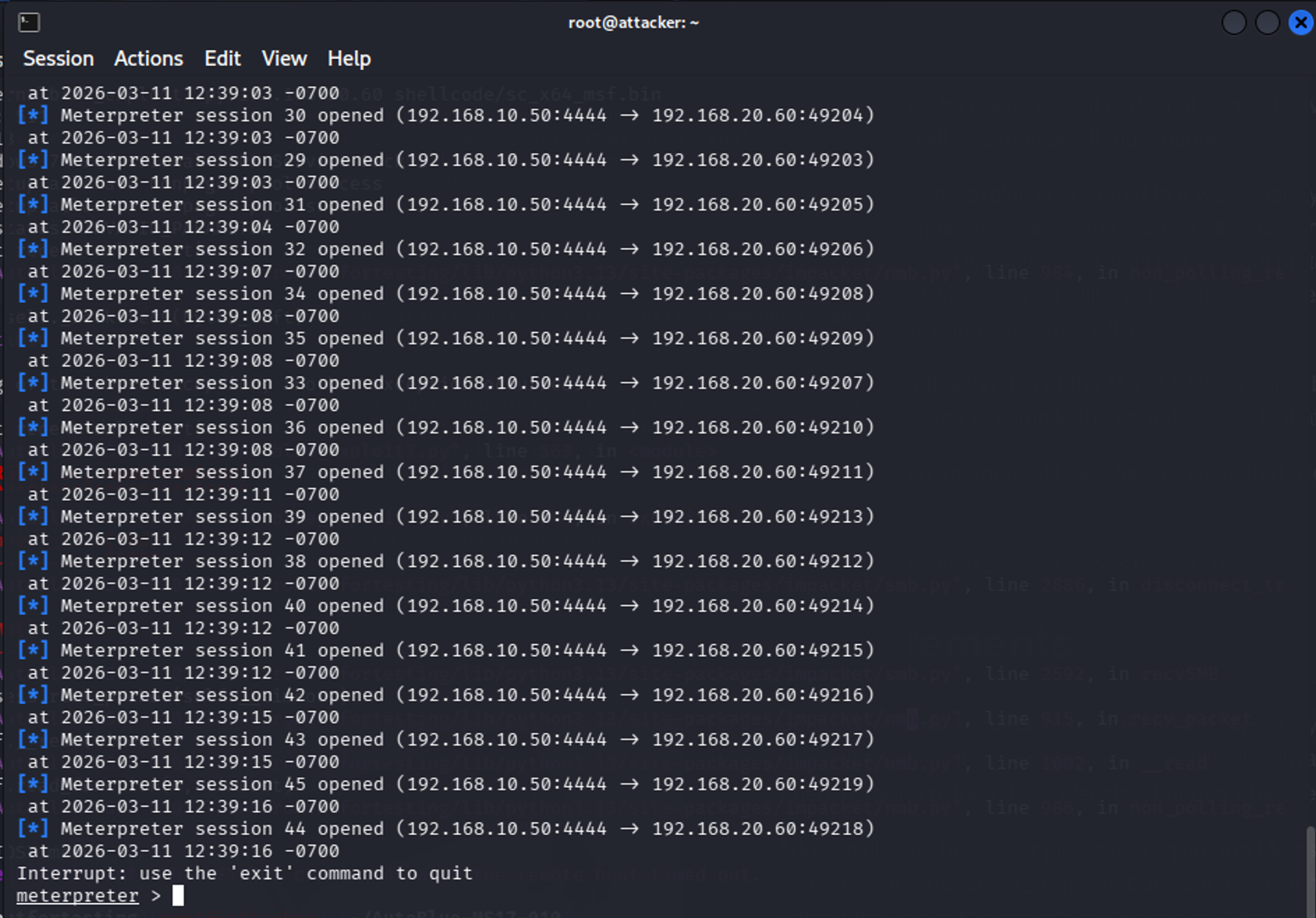Click the arrow glyph on session 45 line

(x=630, y=784)
